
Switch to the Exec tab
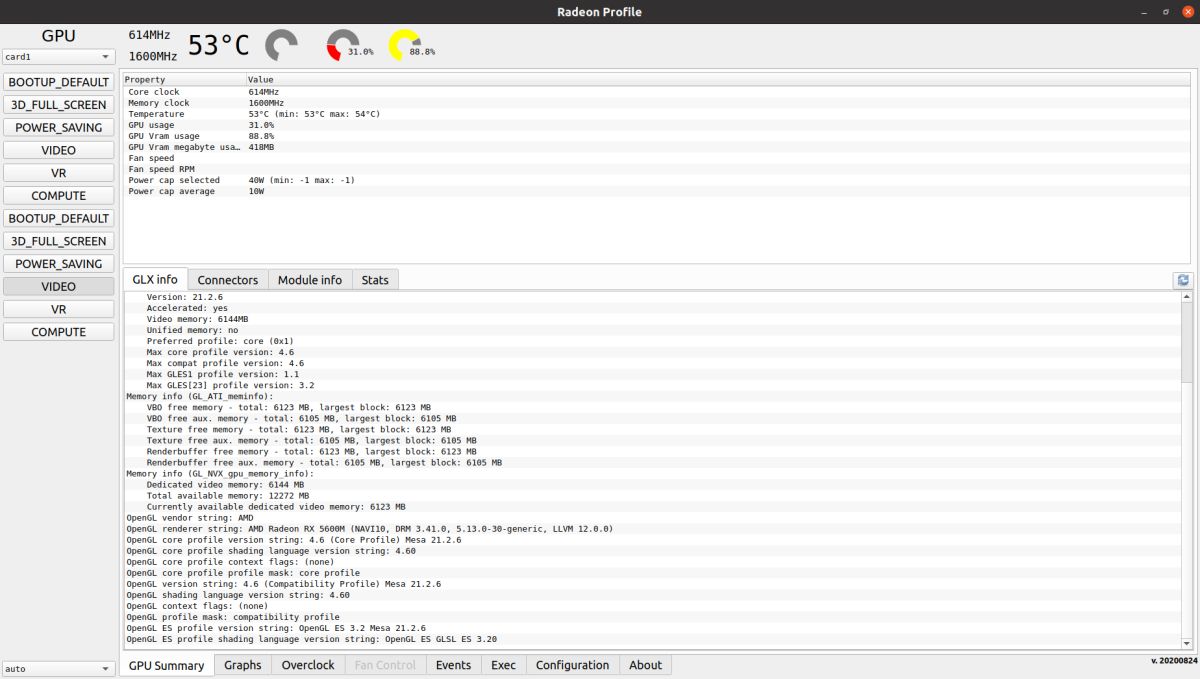pos(504,665)
